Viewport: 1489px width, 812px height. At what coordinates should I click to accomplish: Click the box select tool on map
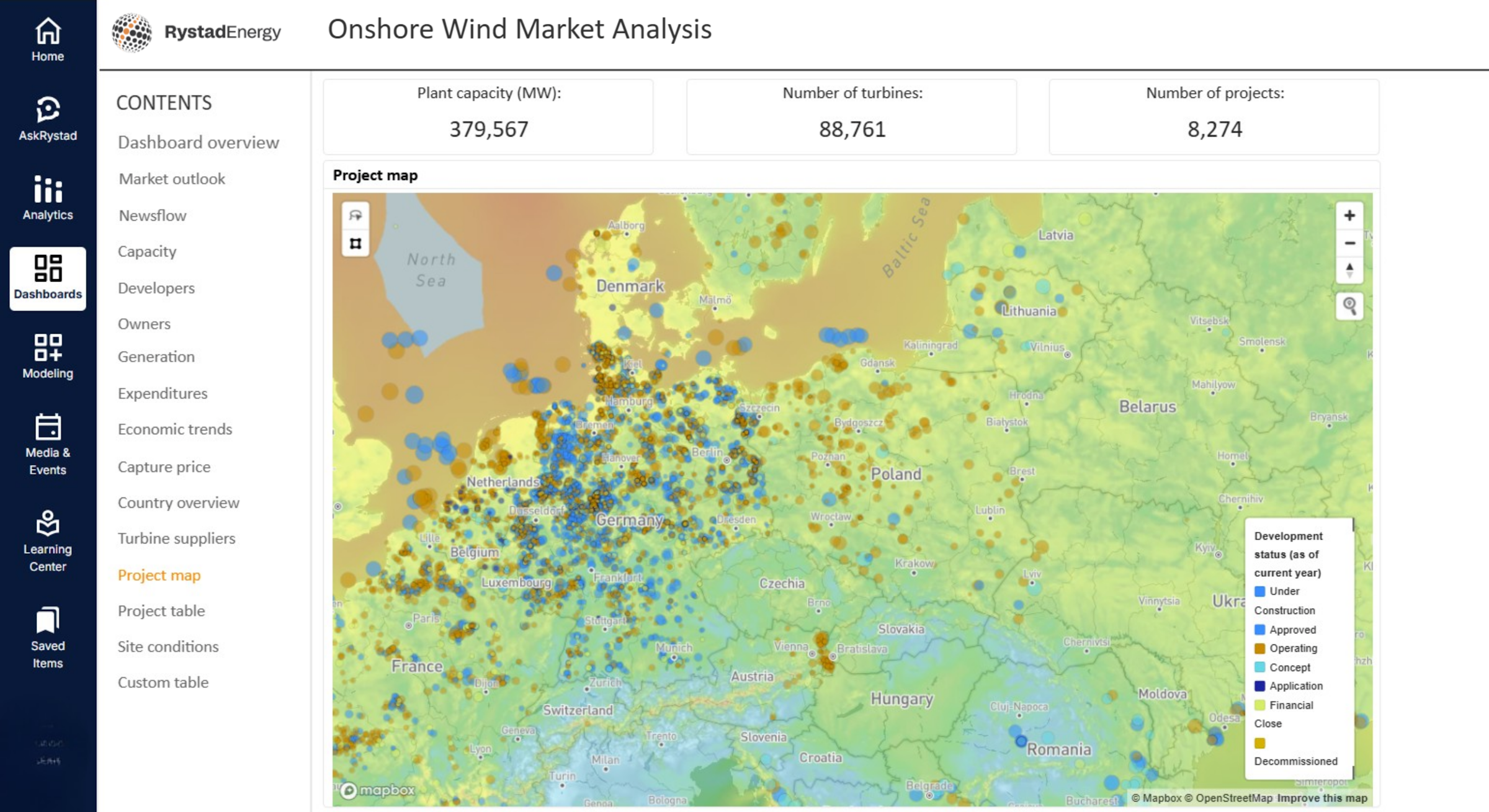355,243
